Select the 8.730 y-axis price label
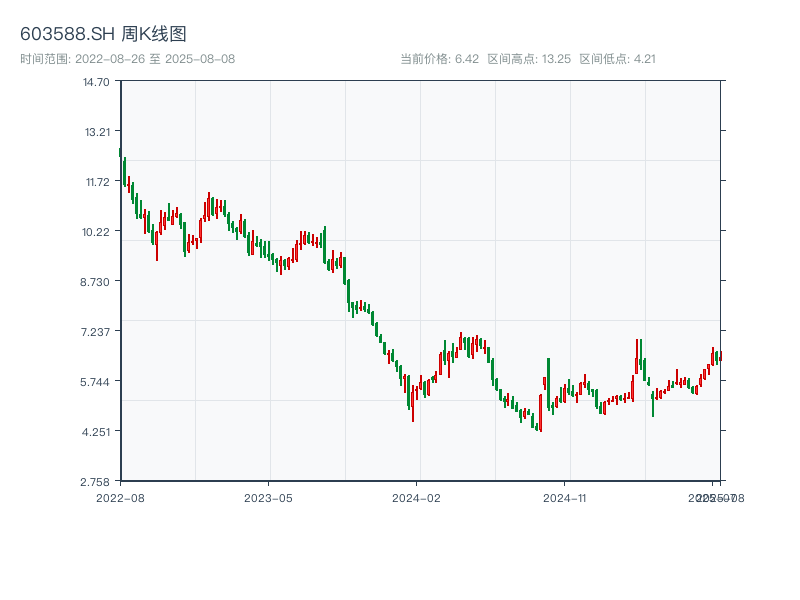This screenshot has height=600, width=800. (96, 282)
